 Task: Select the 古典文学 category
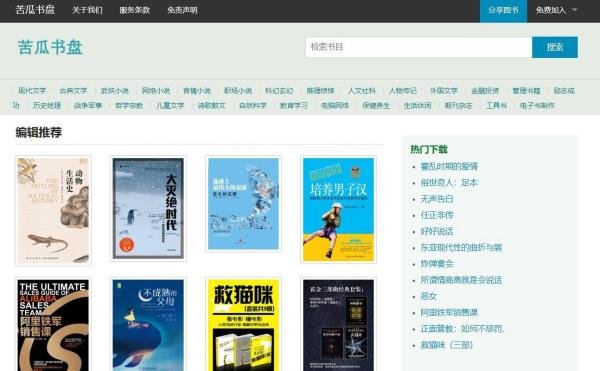pos(73,91)
